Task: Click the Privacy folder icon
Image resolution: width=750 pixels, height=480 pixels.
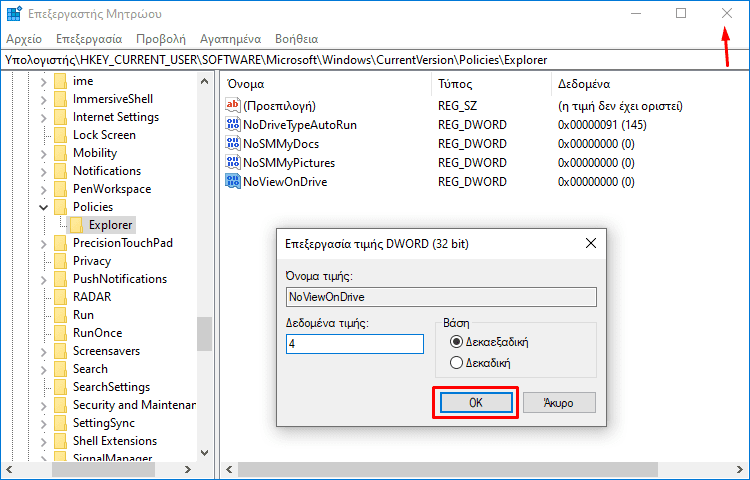Action: (x=60, y=261)
